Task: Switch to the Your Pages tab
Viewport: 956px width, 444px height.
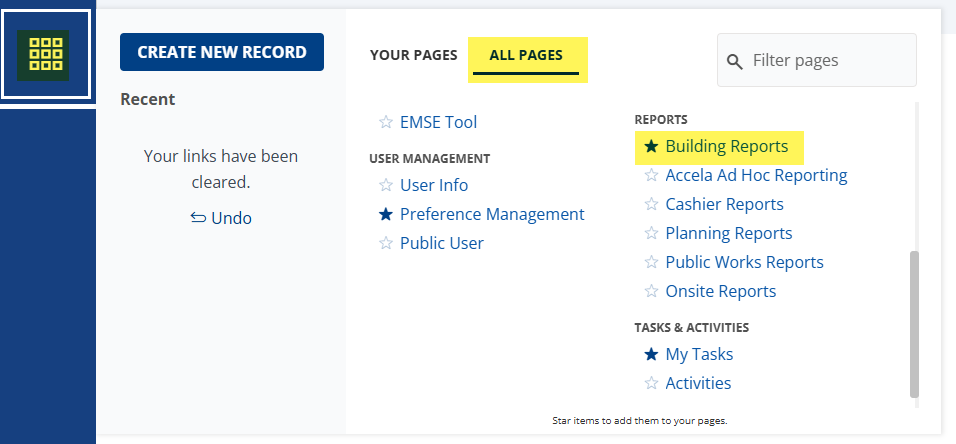Action: 413,55
